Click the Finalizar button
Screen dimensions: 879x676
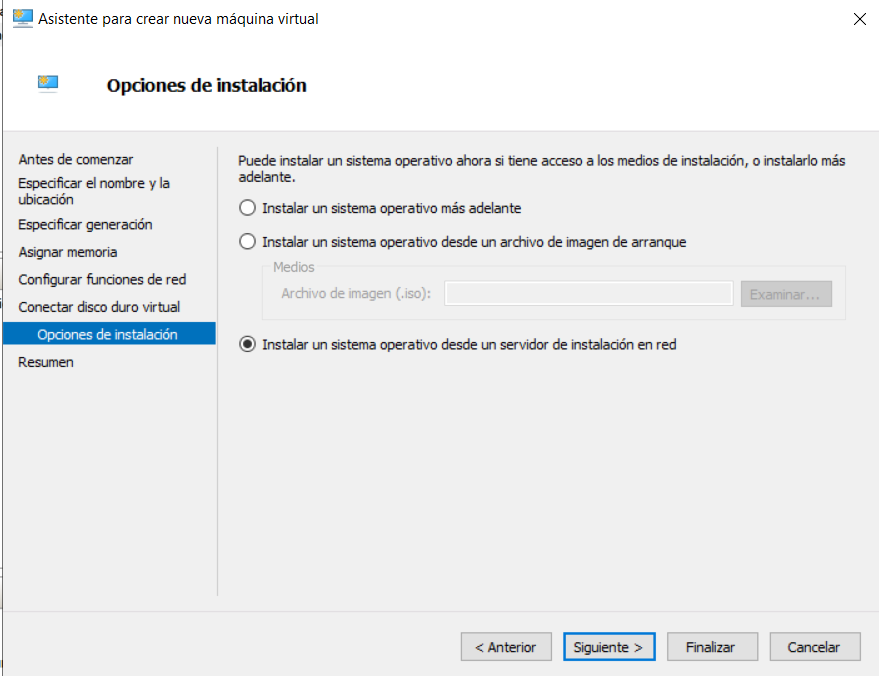pos(710,647)
